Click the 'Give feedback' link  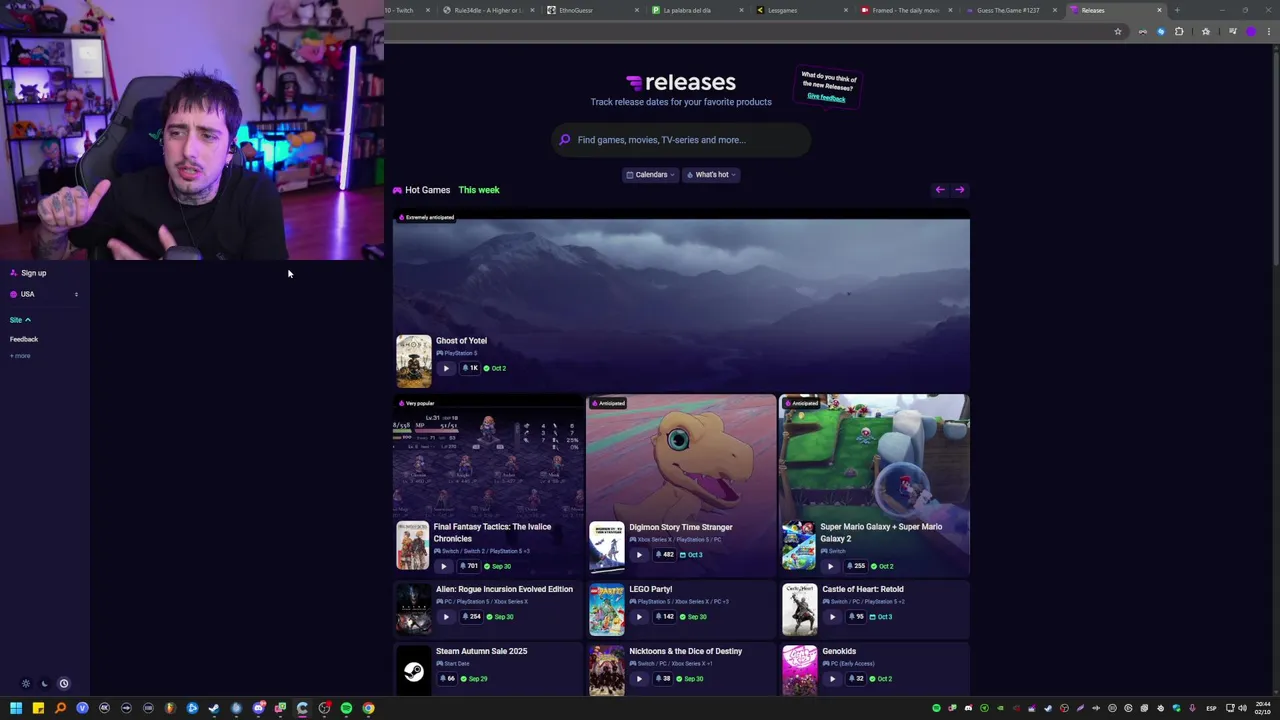coord(826,97)
